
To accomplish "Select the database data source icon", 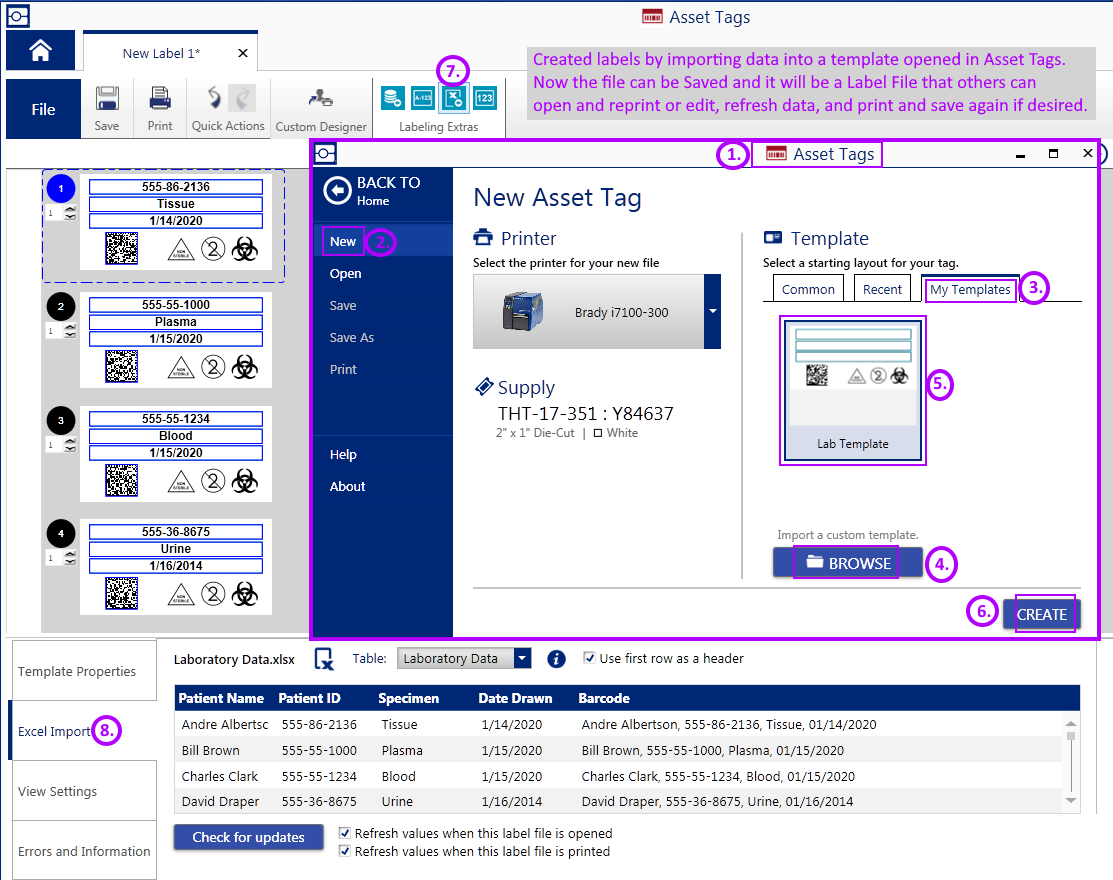I will coord(392,98).
